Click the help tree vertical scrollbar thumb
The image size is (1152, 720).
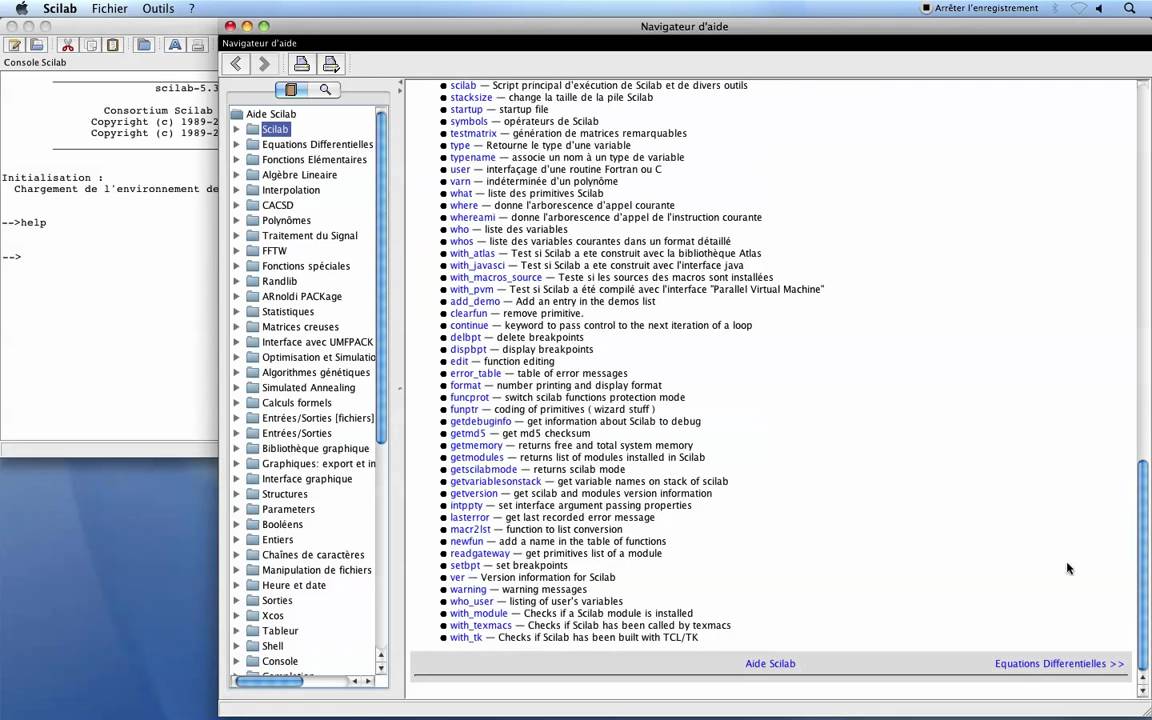pyautogui.click(x=381, y=277)
